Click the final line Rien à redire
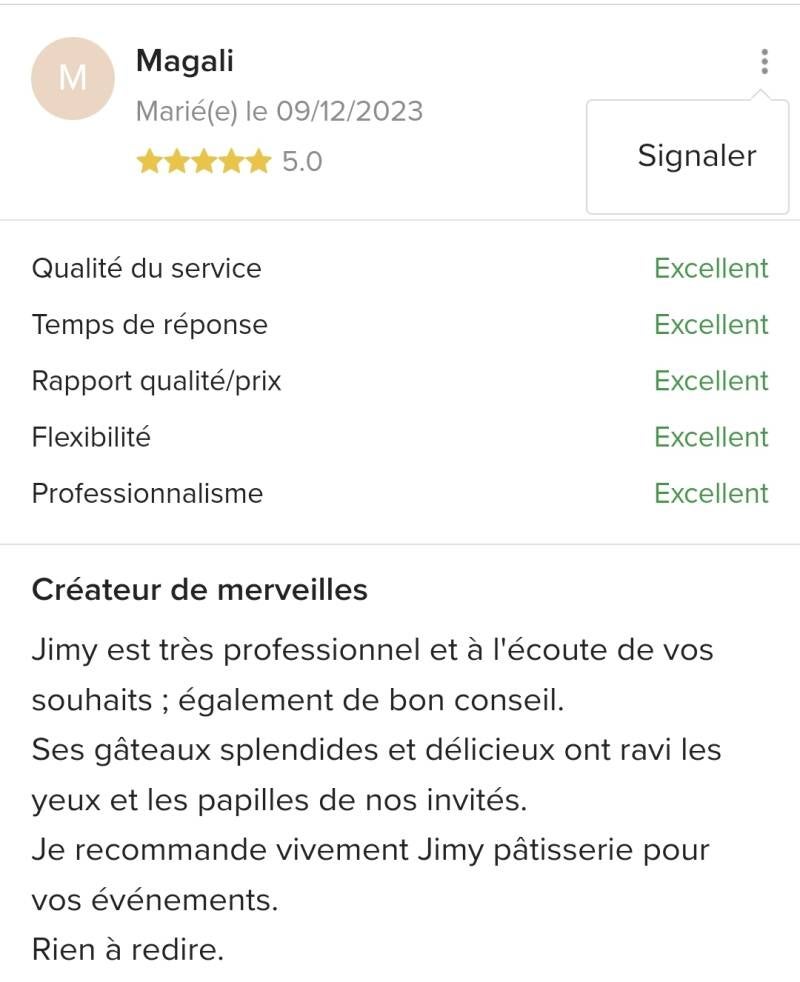Screen dimensions: 800x982 128,949
